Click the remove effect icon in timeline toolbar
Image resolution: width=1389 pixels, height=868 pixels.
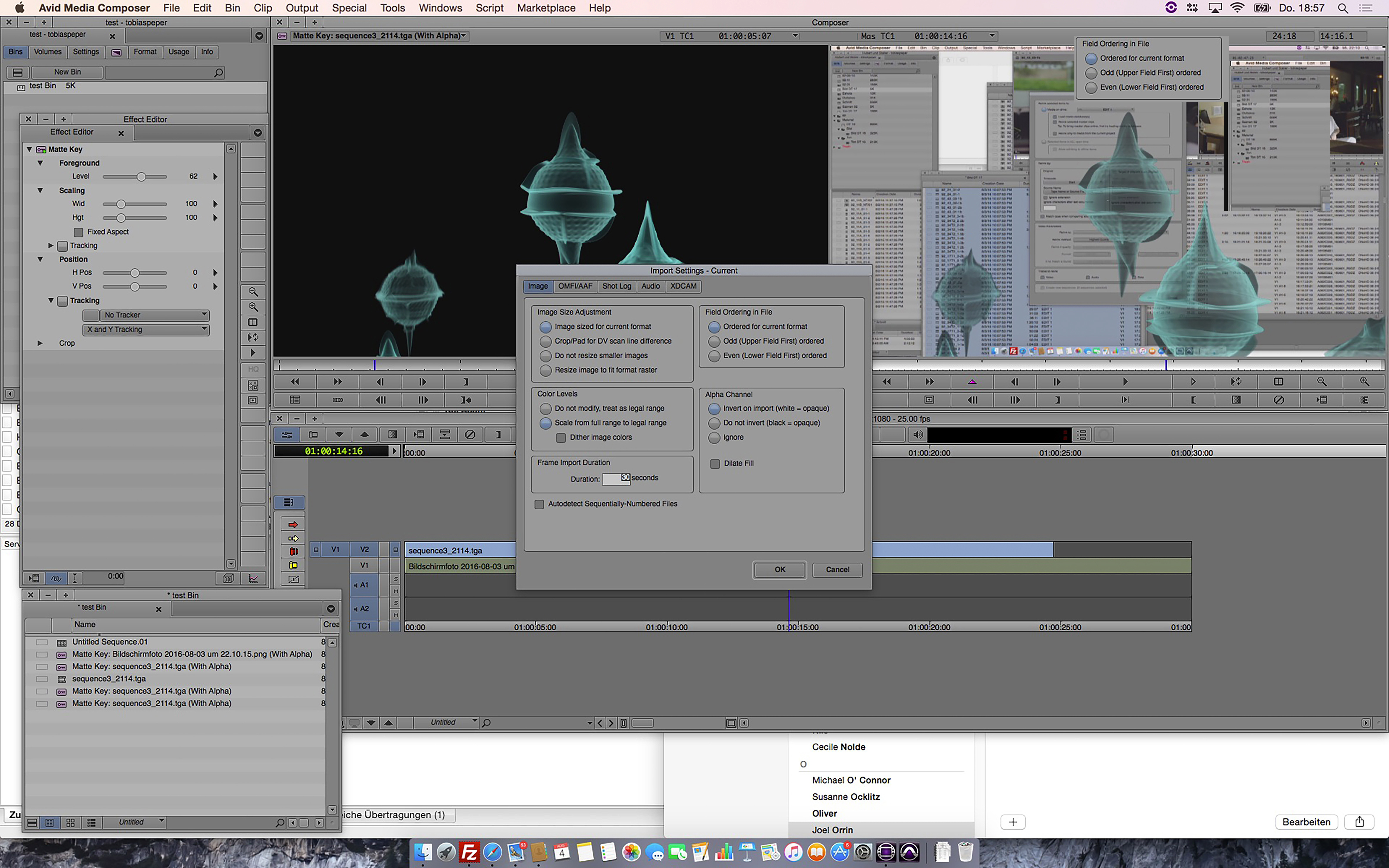[470, 434]
